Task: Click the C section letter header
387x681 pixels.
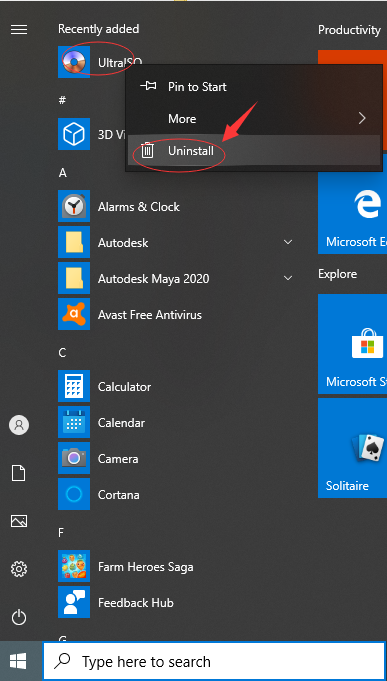Action: point(63,353)
